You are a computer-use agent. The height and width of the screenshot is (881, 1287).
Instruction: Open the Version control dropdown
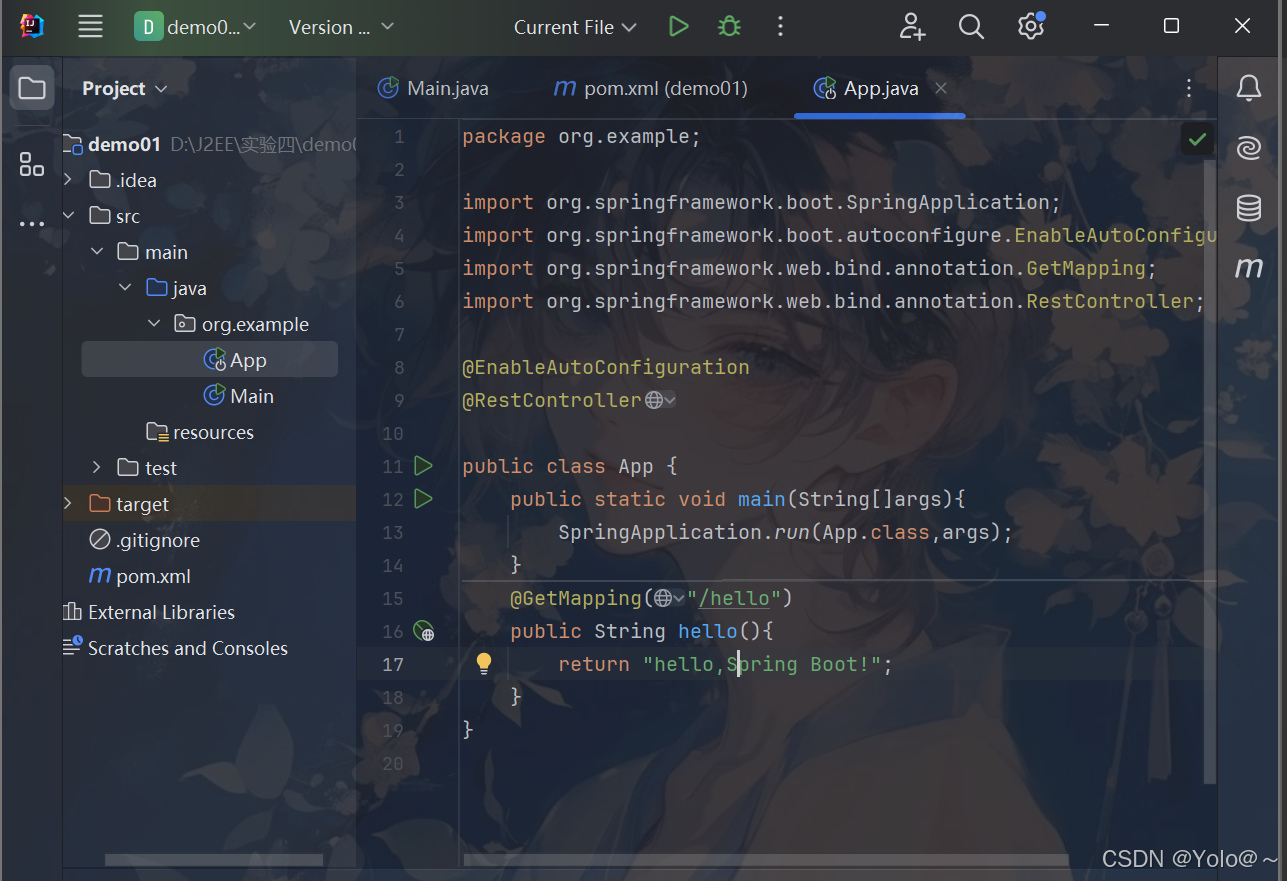(340, 27)
